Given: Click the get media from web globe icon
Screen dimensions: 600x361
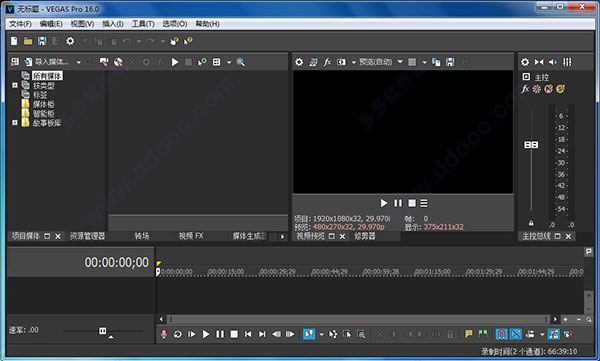Looking at the screenshot, I should (x=118, y=62).
